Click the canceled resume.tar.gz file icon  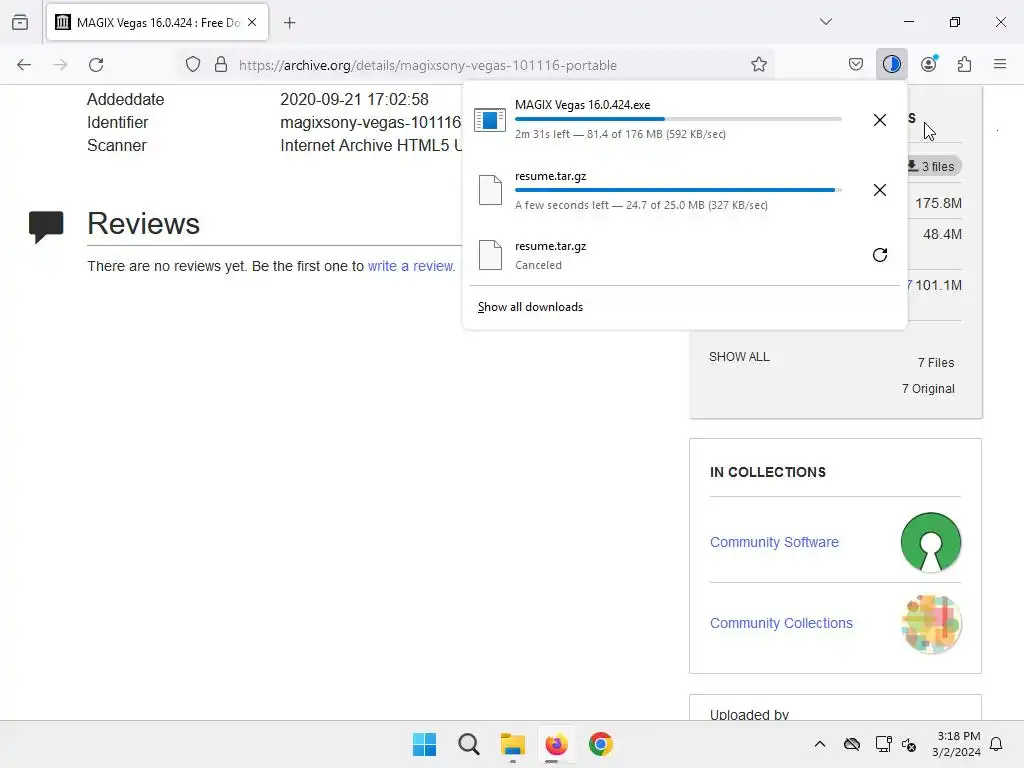coord(490,255)
